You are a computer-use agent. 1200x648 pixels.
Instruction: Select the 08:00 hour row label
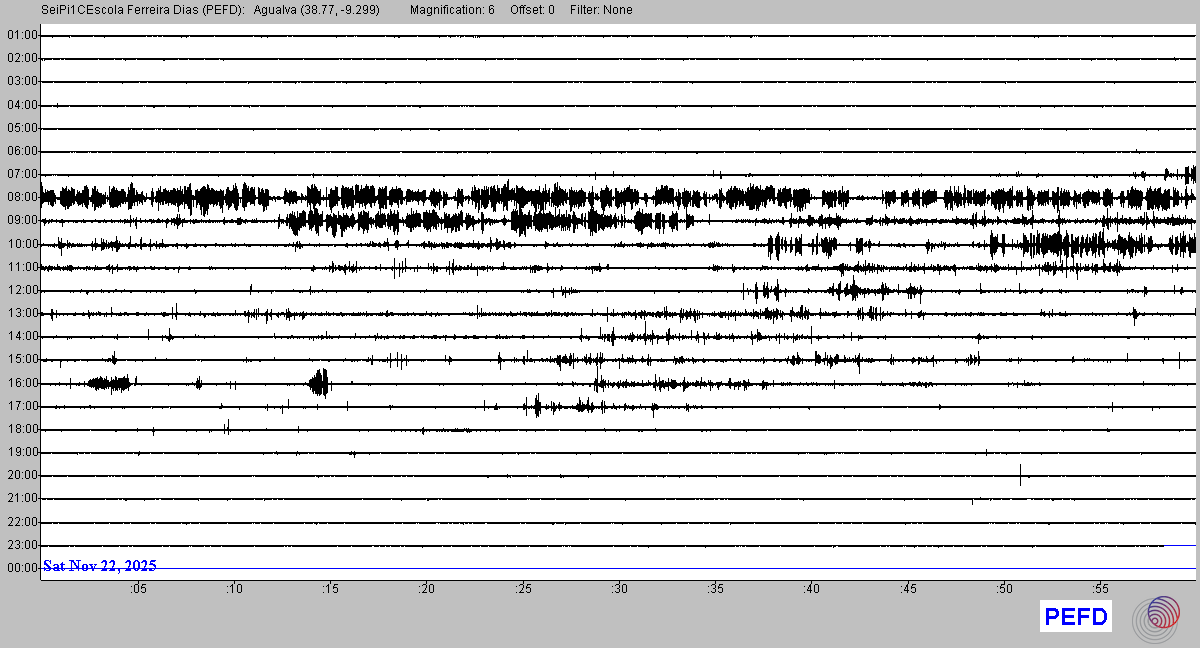pyautogui.click(x=22, y=197)
